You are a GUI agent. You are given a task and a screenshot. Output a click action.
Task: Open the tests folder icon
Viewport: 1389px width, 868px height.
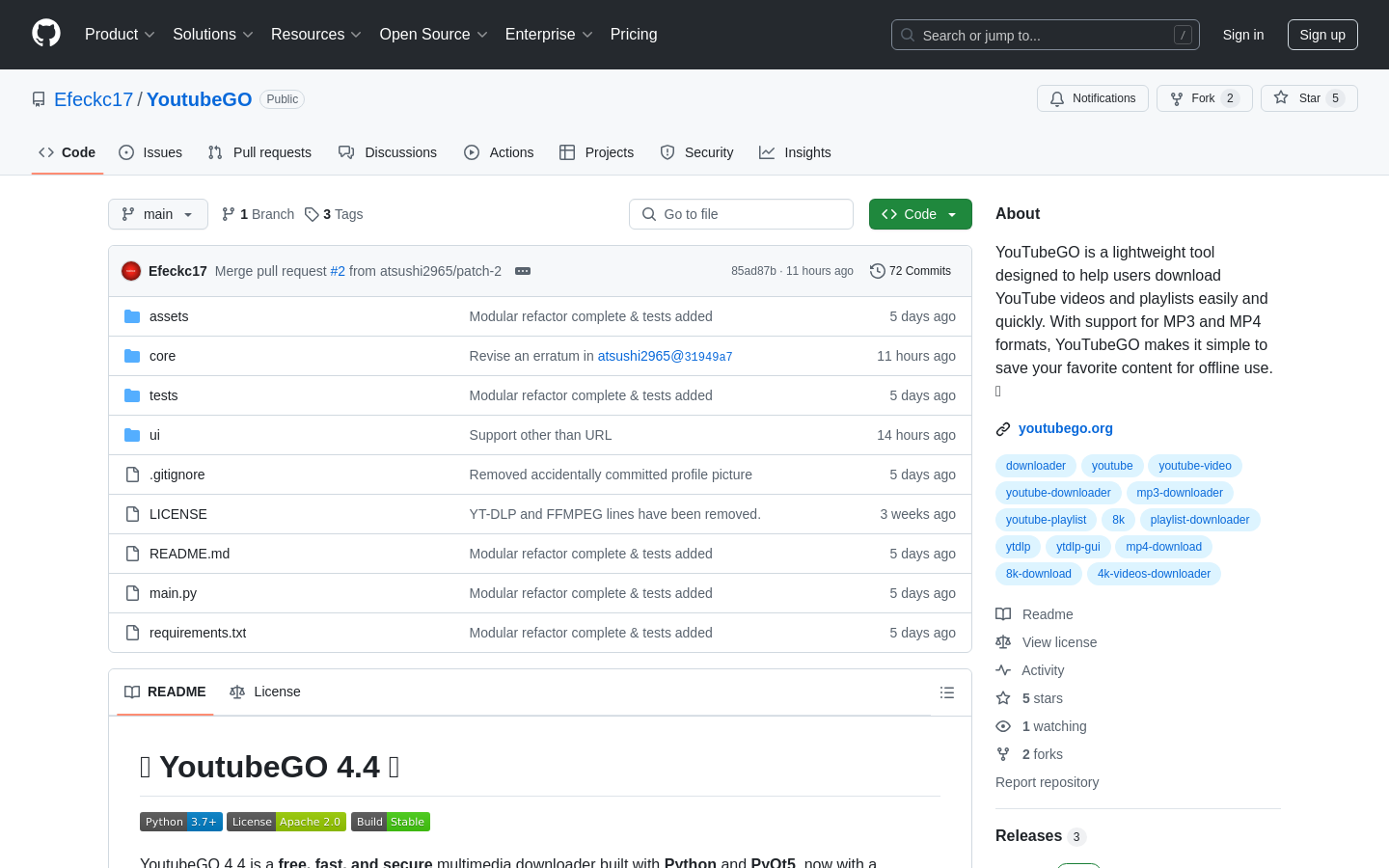[132, 395]
